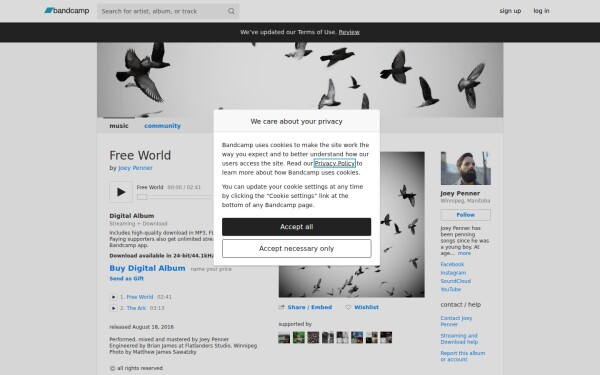The width and height of the screenshot is (600, 375).
Task: Open the seventh supporter avatar
Action: (371, 338)
